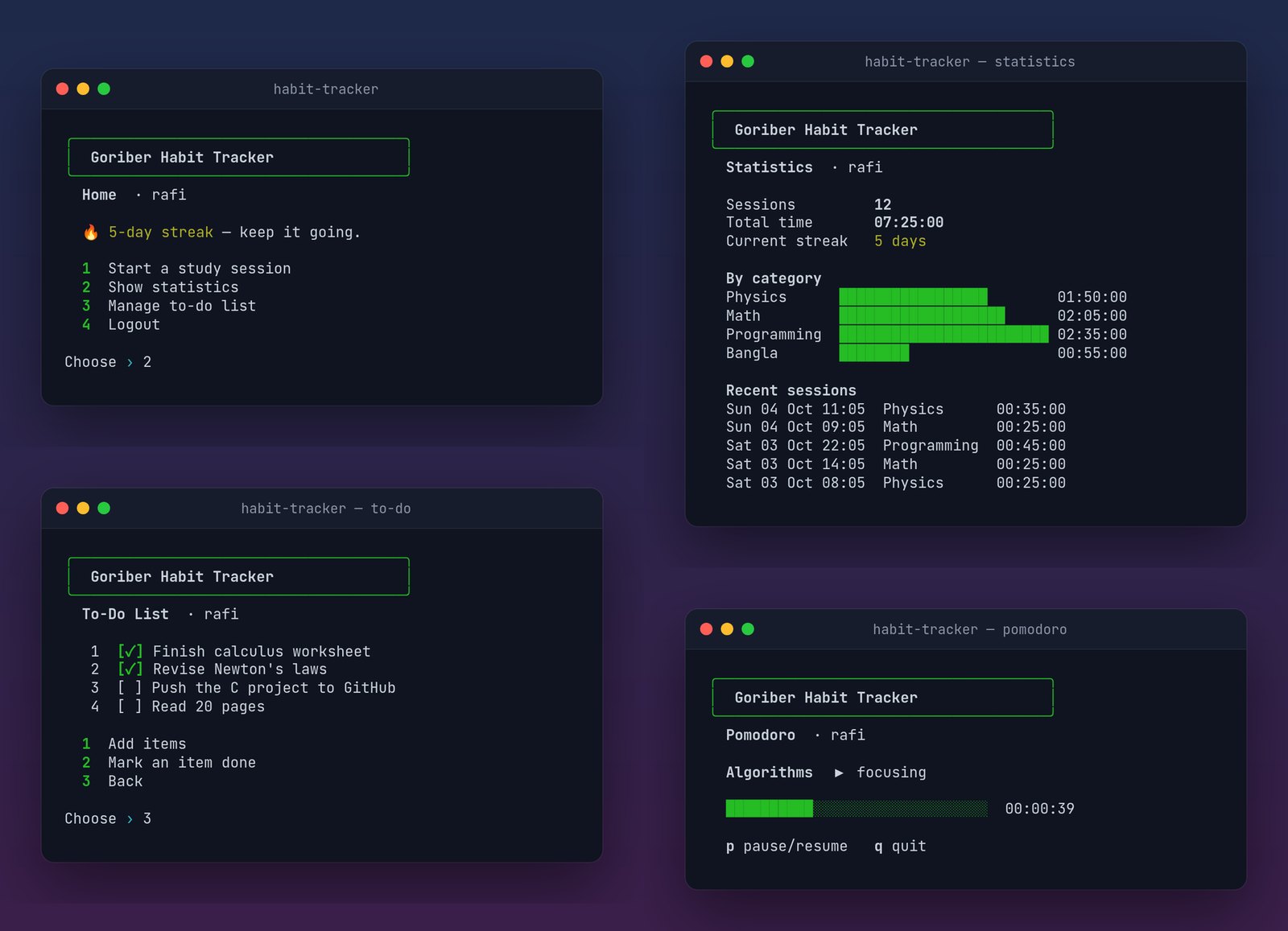This screenshot has width=1288, height=931.
Task: Click the By category heading
Action: [774, 278]
